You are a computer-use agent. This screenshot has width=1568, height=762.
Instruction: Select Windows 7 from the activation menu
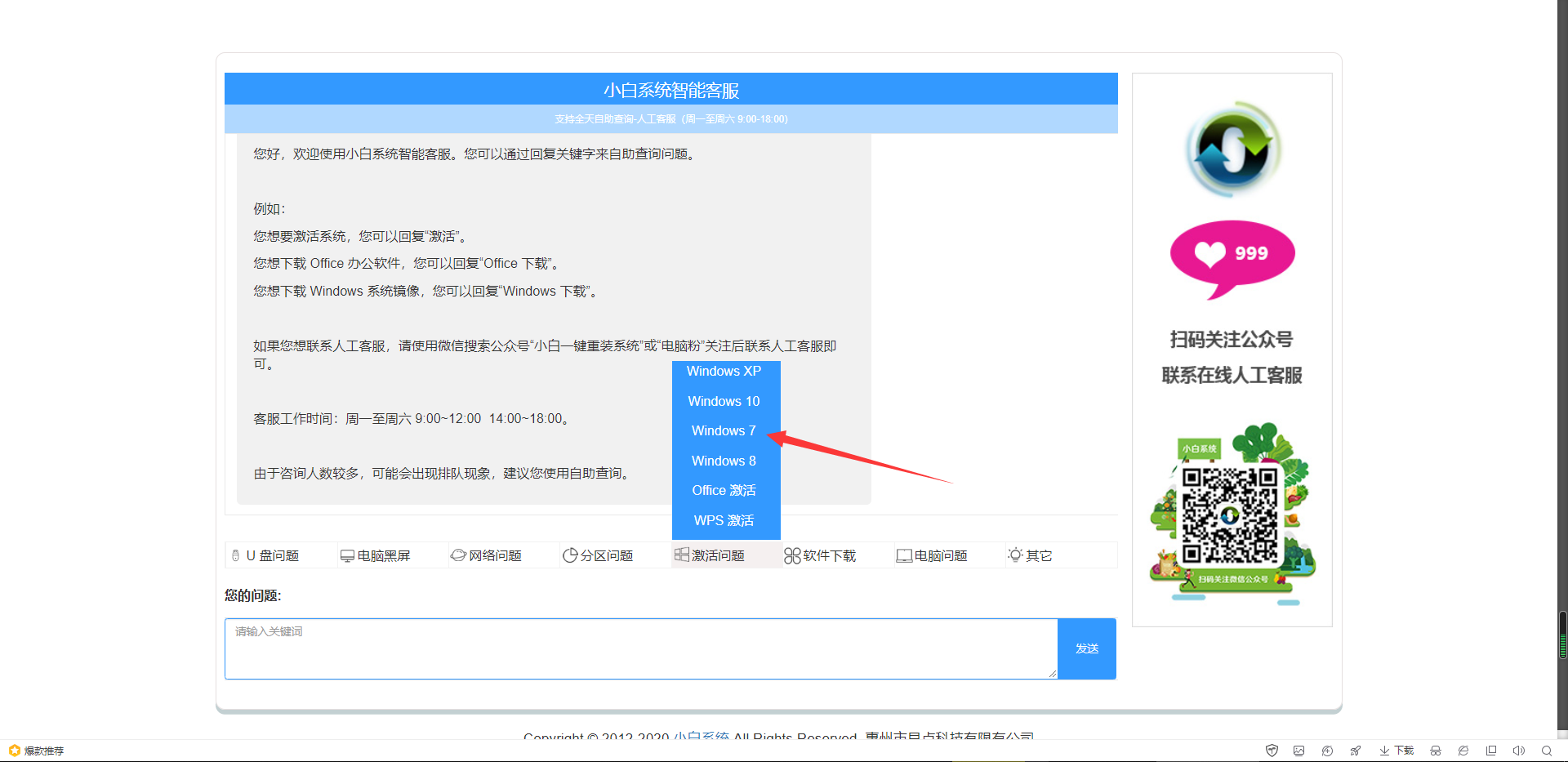(723, 430)
